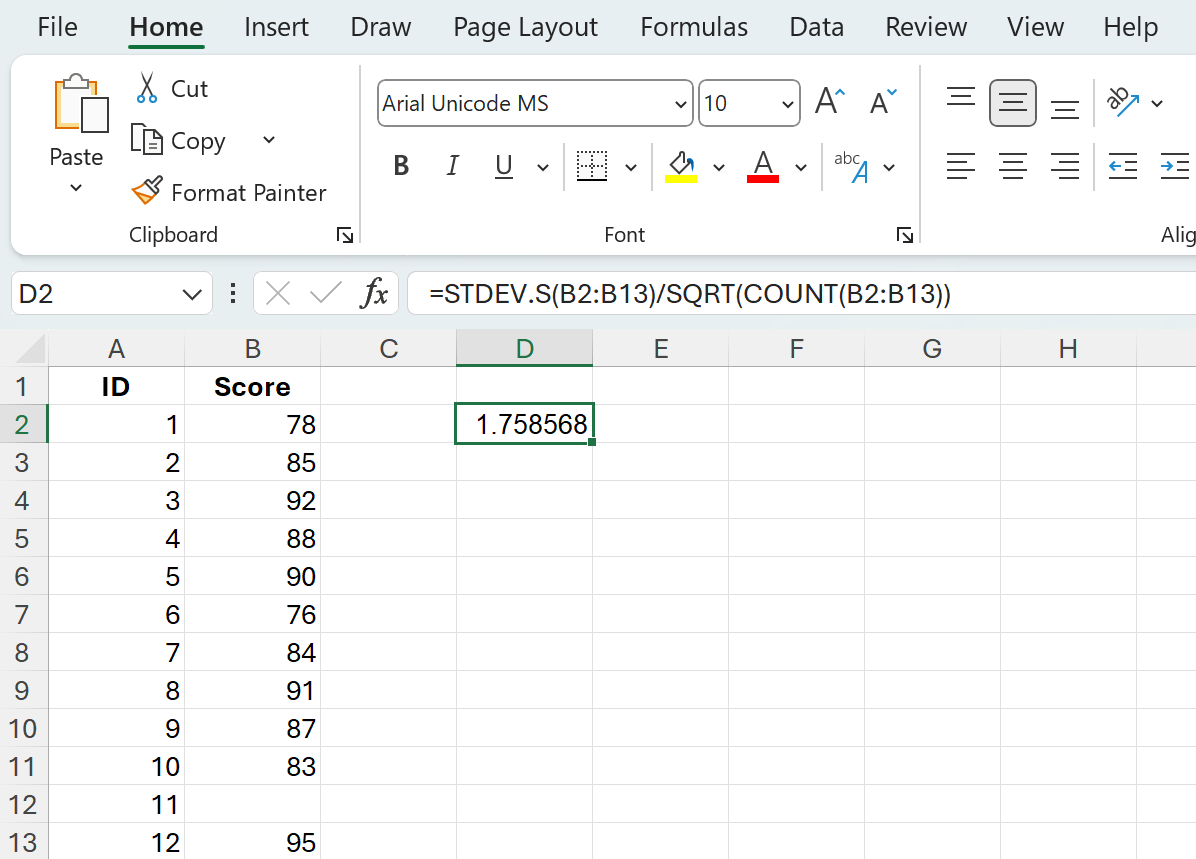Switch to the Formulas tab

coord(694,27)
